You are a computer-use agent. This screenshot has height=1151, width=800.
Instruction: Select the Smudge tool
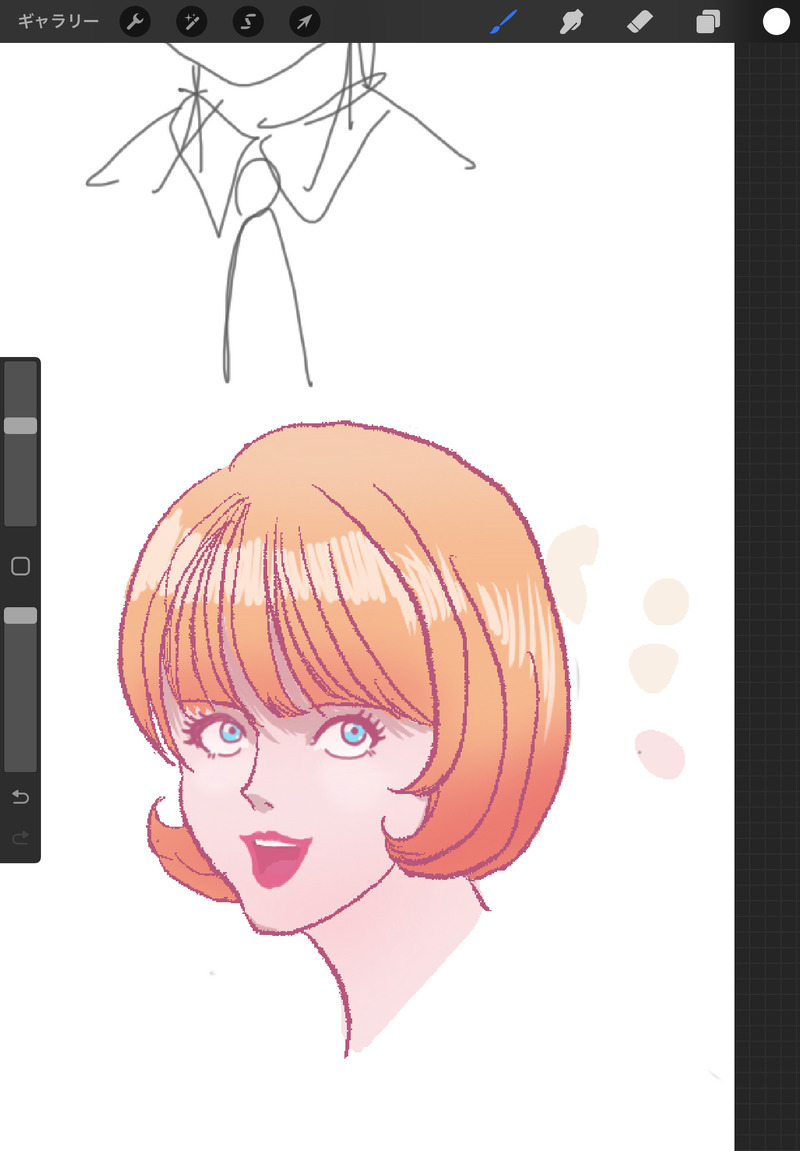571,22
